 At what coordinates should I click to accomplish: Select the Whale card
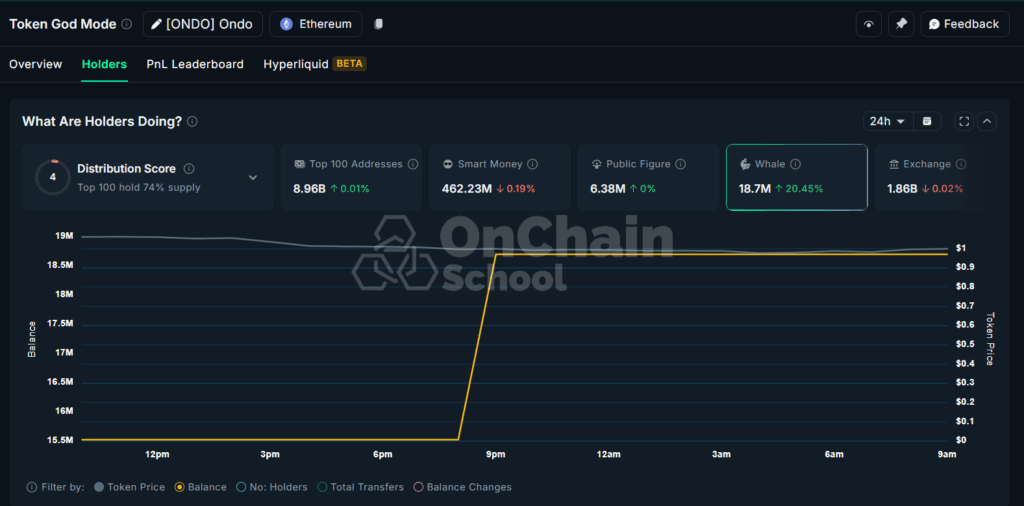coord(797,177)
